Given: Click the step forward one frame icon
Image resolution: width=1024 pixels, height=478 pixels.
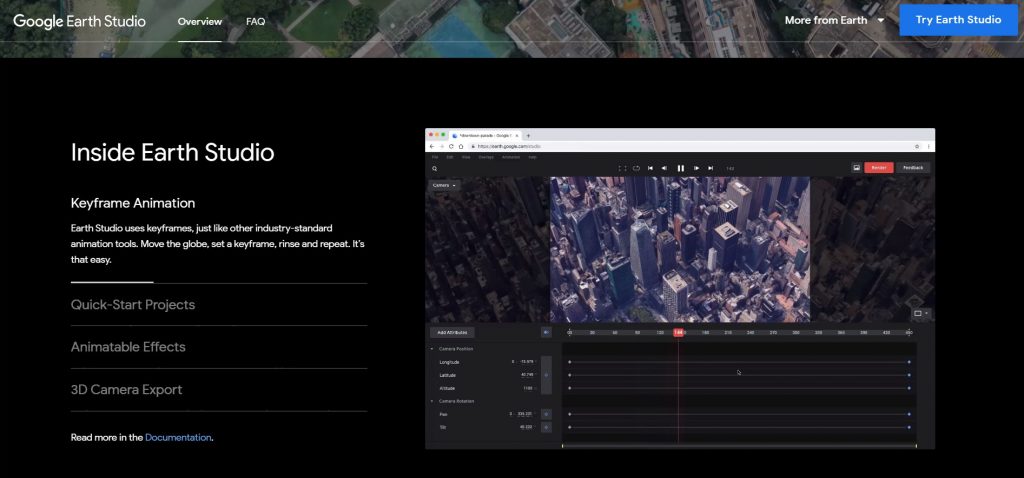Looking at the screenshot, I should (x=697, y=168).
